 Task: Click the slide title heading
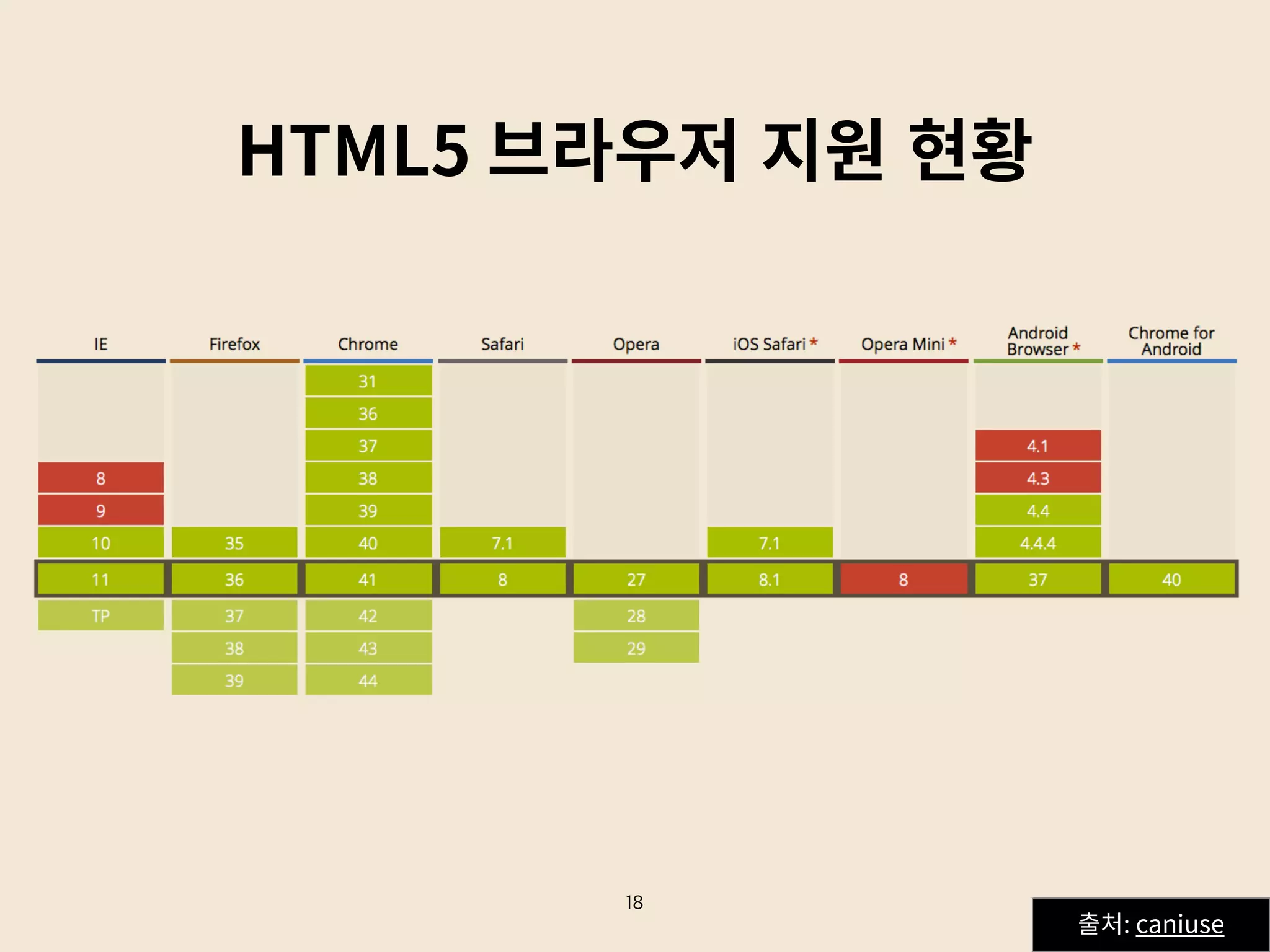coord(635,151)
